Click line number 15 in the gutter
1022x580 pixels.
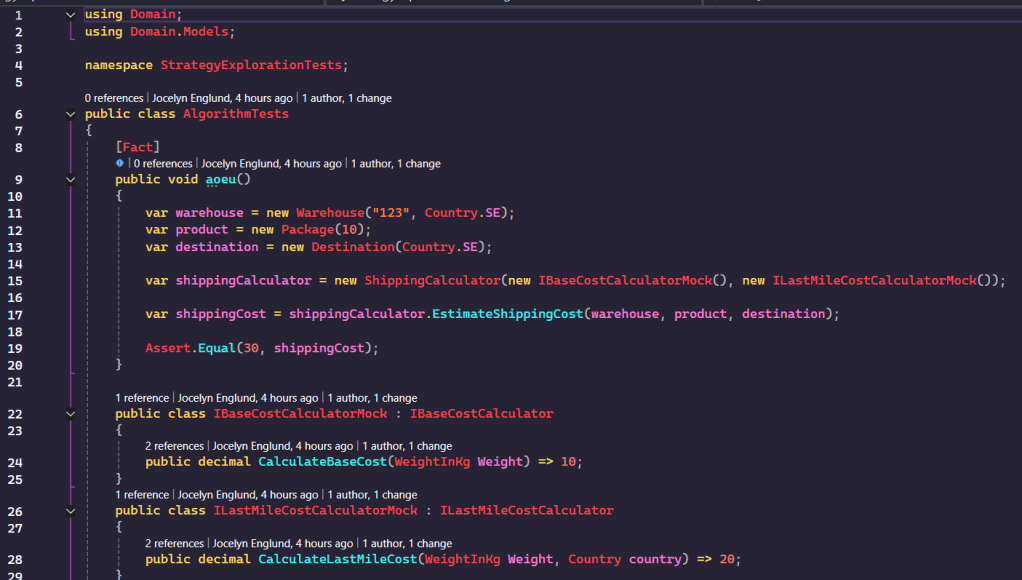coord(18,281)
